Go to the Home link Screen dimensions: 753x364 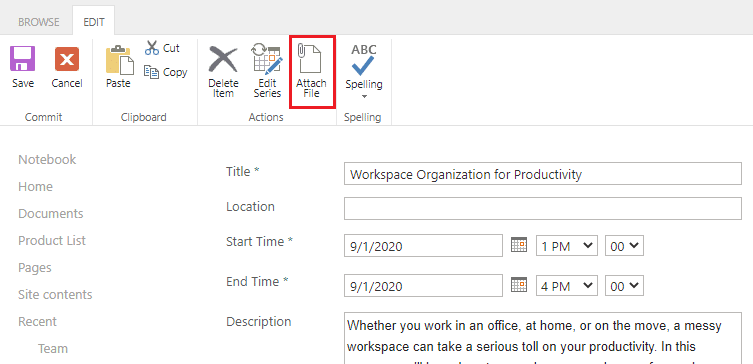pos(36,186)
